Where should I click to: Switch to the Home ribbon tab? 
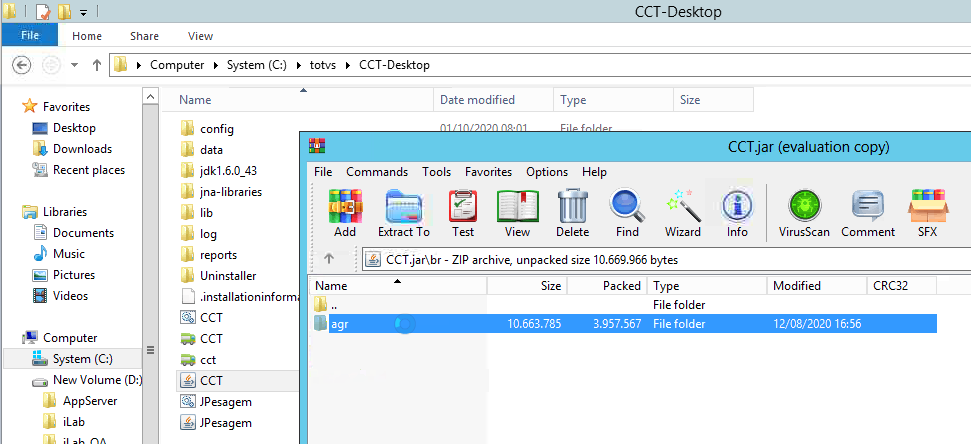click(87, 36)
